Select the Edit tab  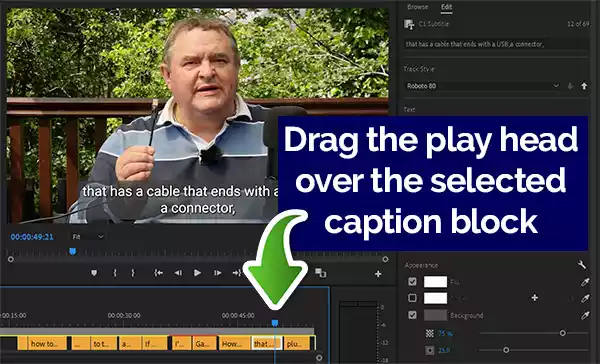(x=446, y=7)
